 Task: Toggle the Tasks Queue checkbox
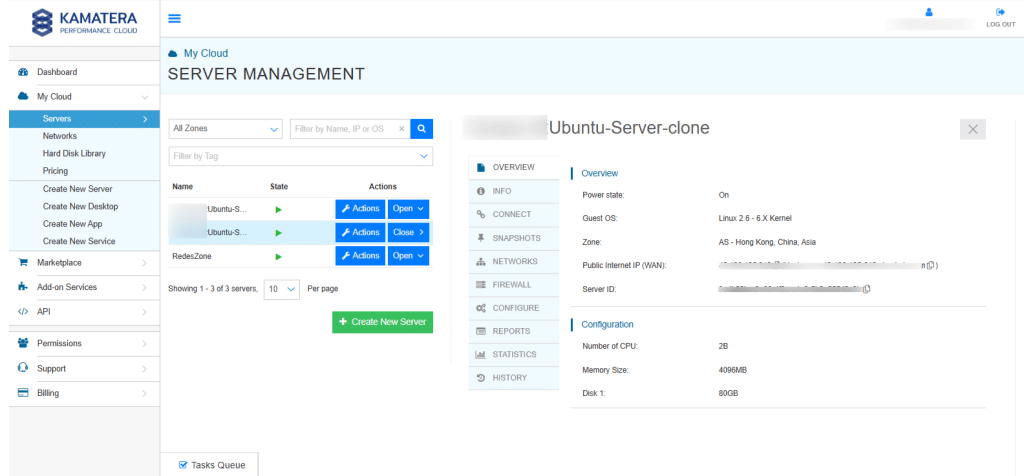tap(183, 465)
